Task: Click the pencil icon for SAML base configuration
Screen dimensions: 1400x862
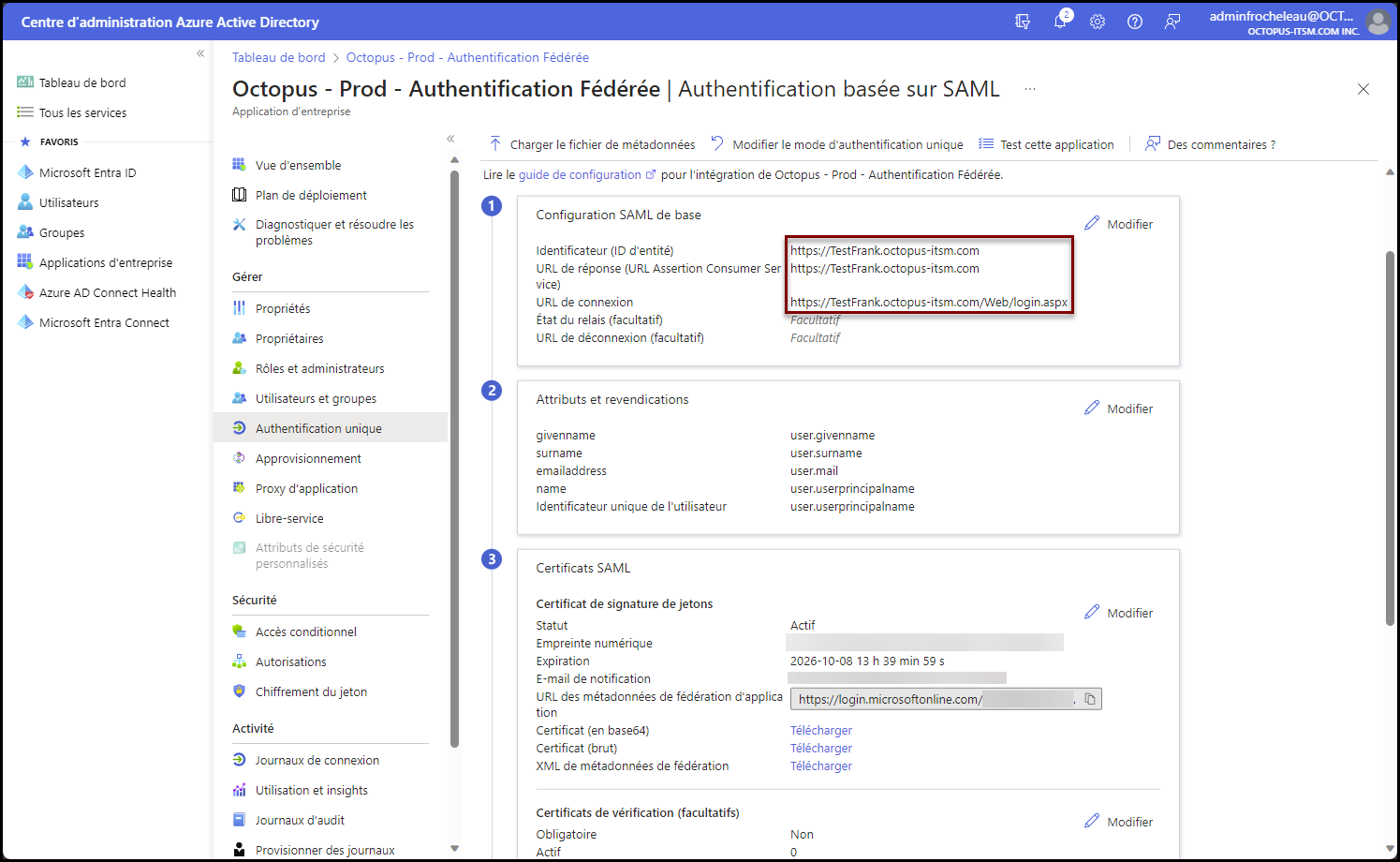Action: (1092, 224)
